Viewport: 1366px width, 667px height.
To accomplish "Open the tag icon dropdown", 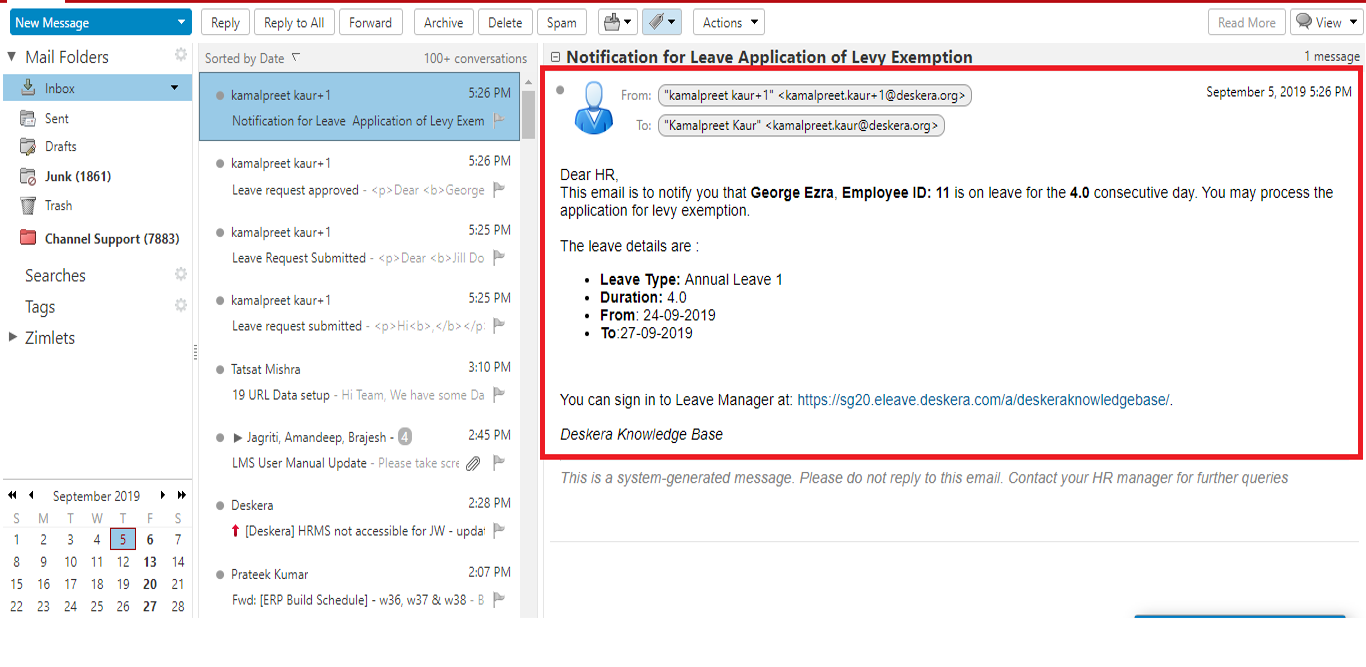I will (661, 22).
